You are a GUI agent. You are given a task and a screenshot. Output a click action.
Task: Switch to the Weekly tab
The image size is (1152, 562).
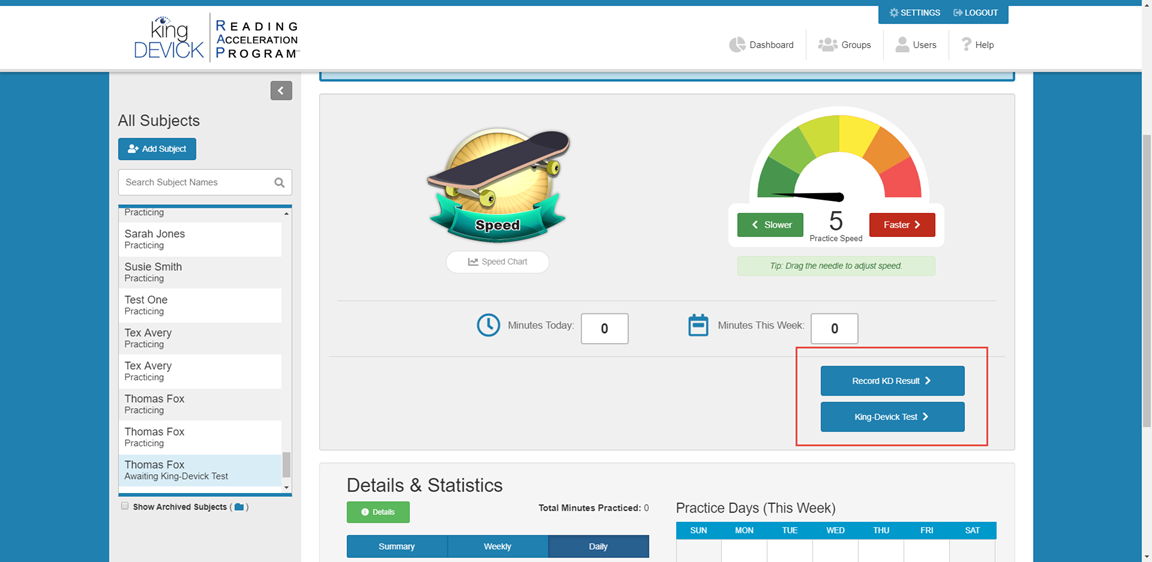click(497, 547)
